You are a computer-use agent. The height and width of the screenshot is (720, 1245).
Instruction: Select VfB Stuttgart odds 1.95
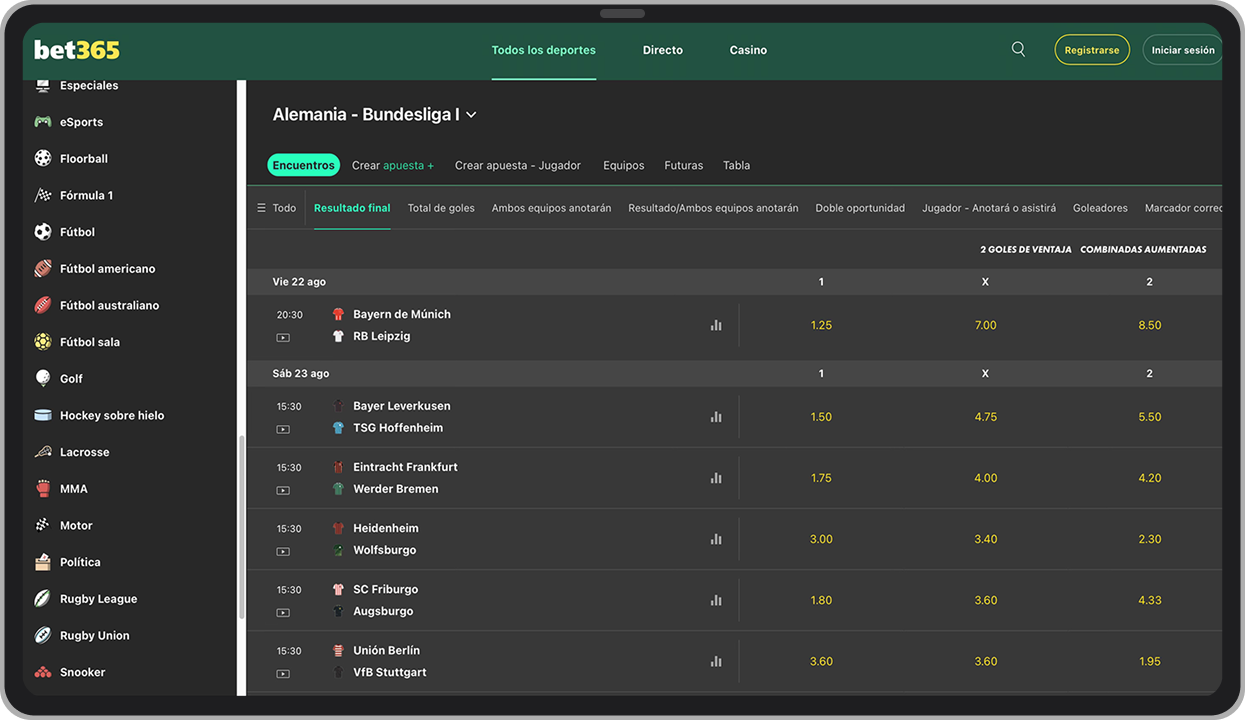(x=1150, y=661)
